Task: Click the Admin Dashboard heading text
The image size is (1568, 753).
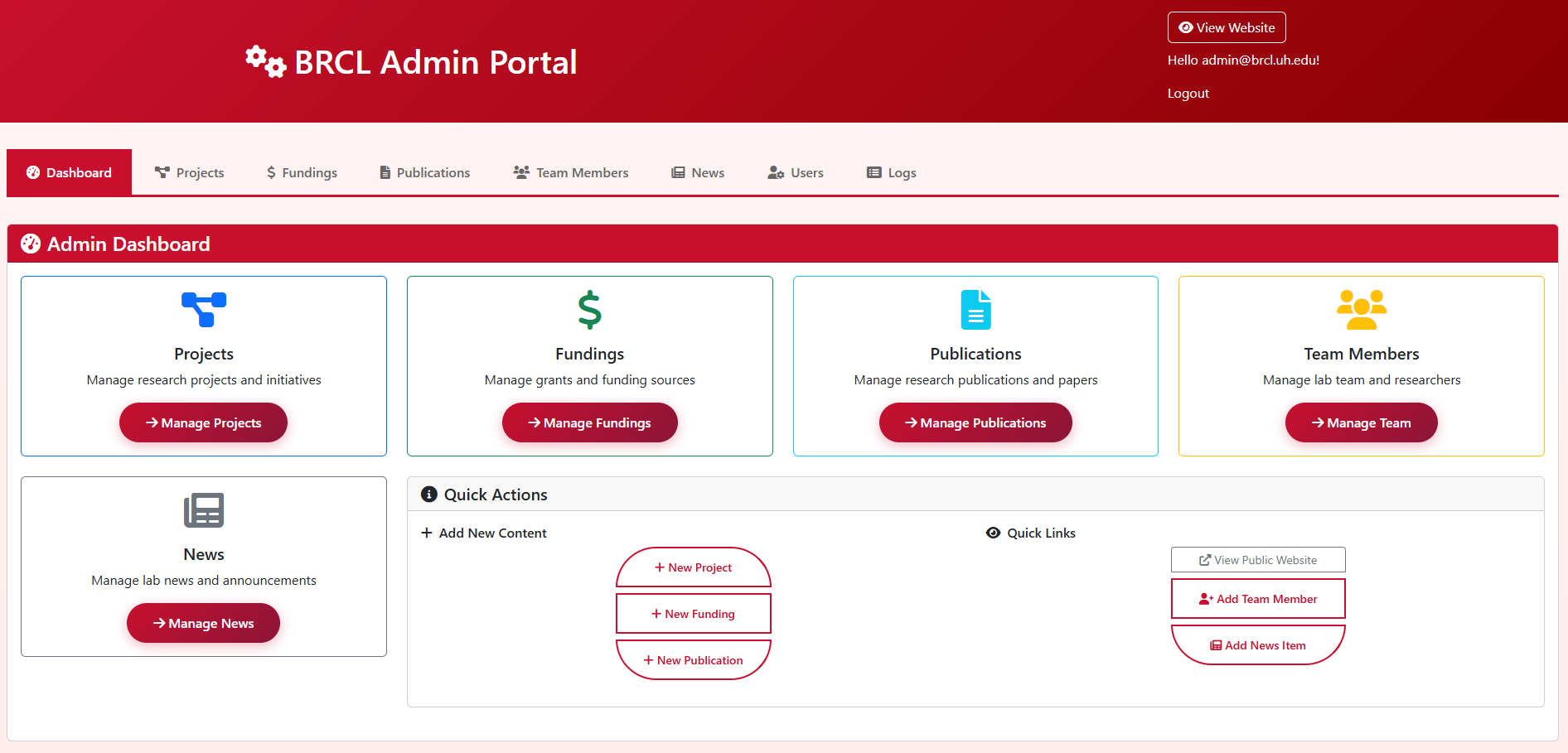Action: [x=128, y=244]
